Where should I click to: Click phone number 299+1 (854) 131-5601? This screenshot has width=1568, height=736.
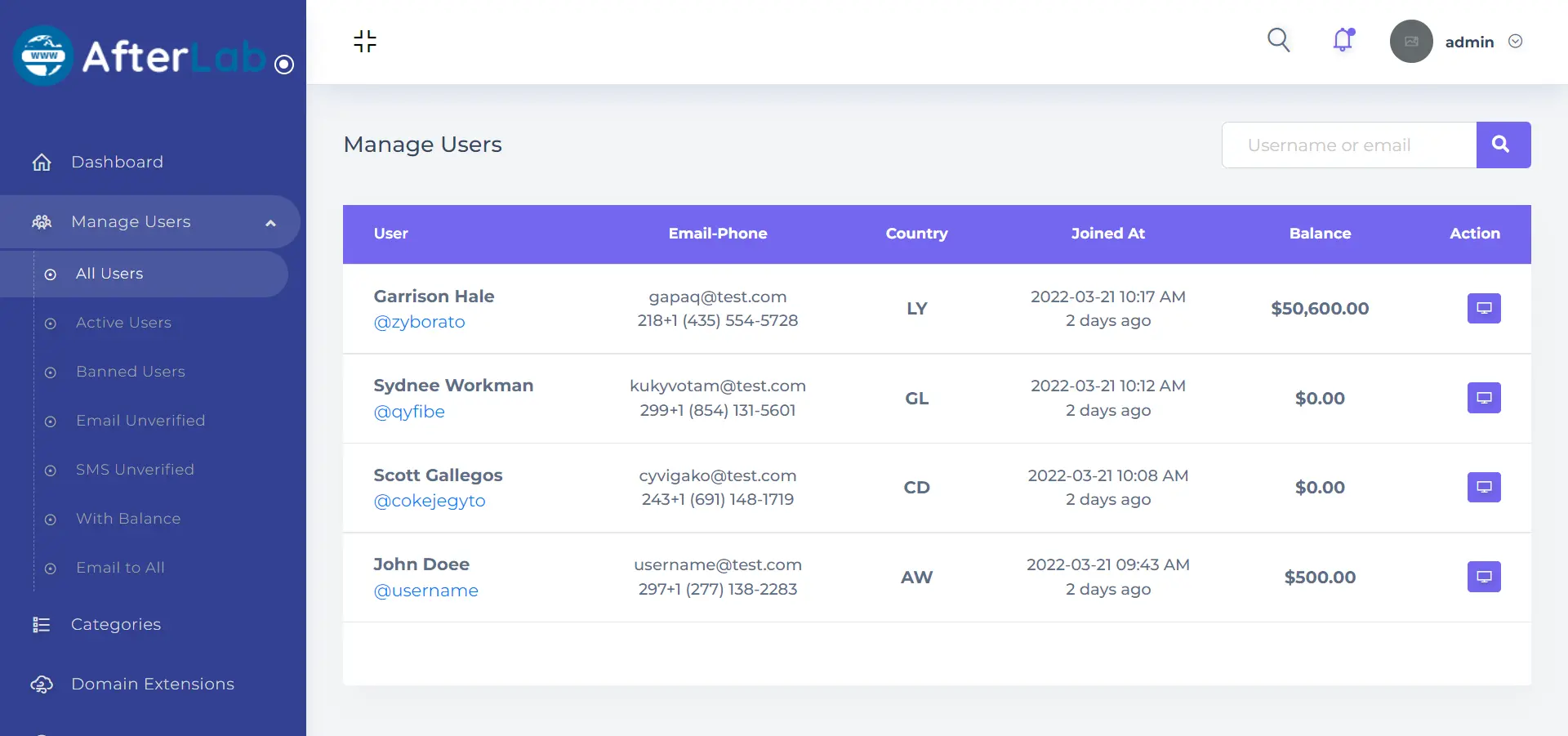point(718,410)
